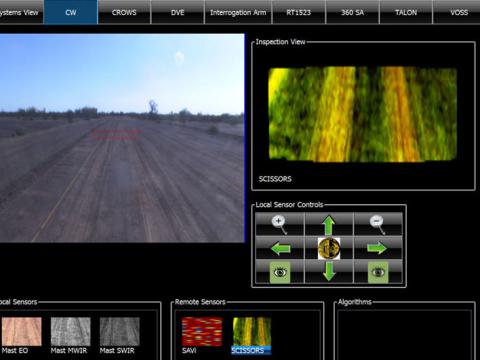
Task: Pan sensor right with green arrow
Action: pyautogui.click(x=377, y=248)
